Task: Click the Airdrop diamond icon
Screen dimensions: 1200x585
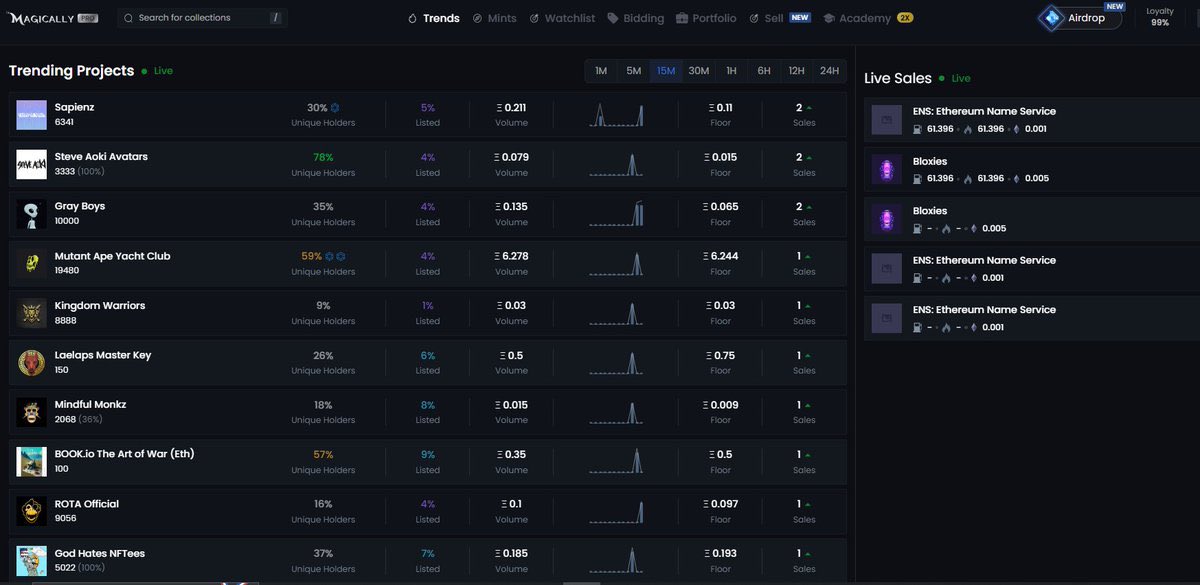Action: pyautogui.click(x=1050, y=17)
